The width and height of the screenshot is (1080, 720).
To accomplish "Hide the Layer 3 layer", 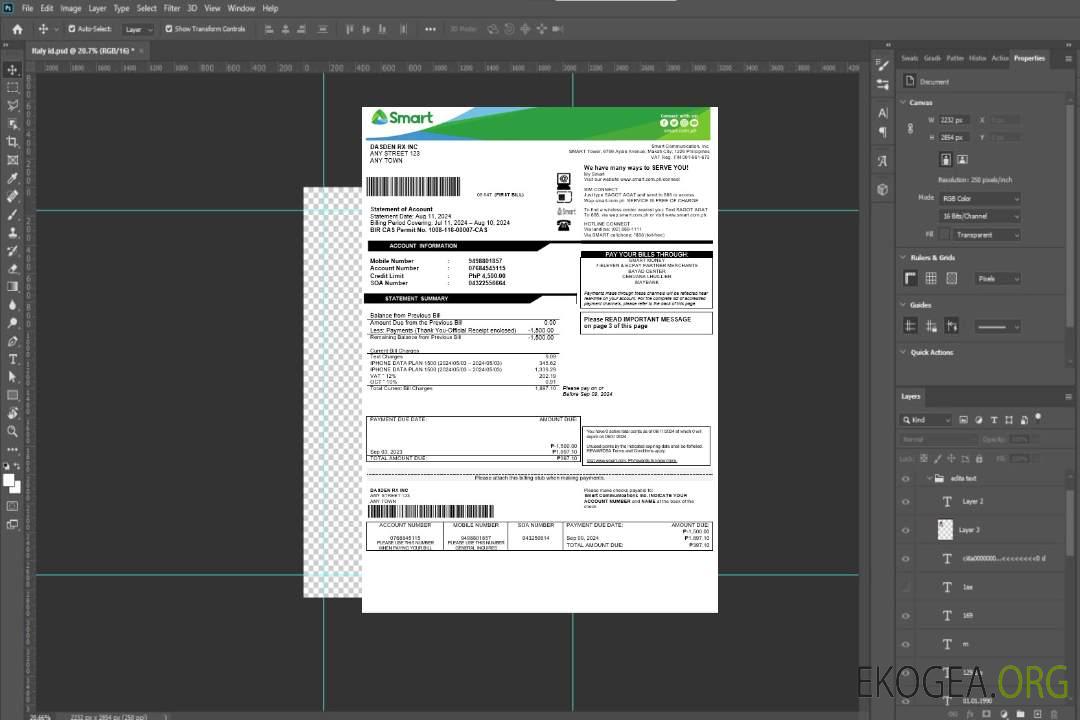I will tap(906, 531).
